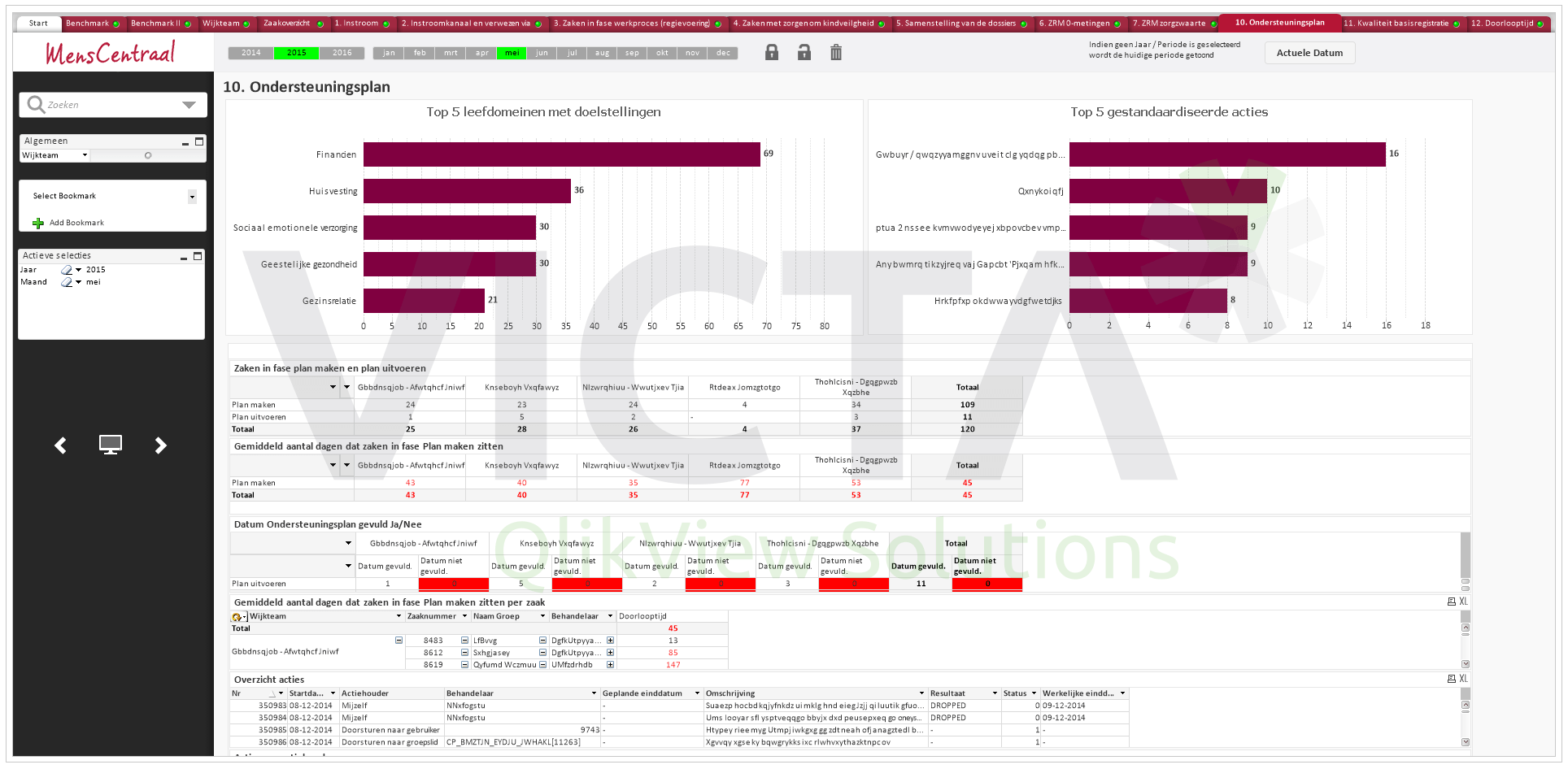Open the Resultaat column filter dropdown
This screenshot has height=769, width=1568.
(x=995, y=693)
